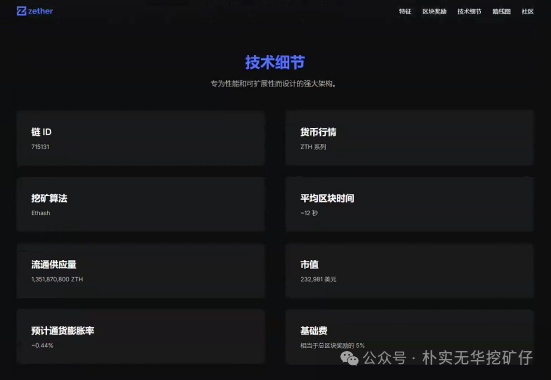This screenshot has width=551, height=380.
Task: Open the 路线图 nav item
Action: coord(501,12)
